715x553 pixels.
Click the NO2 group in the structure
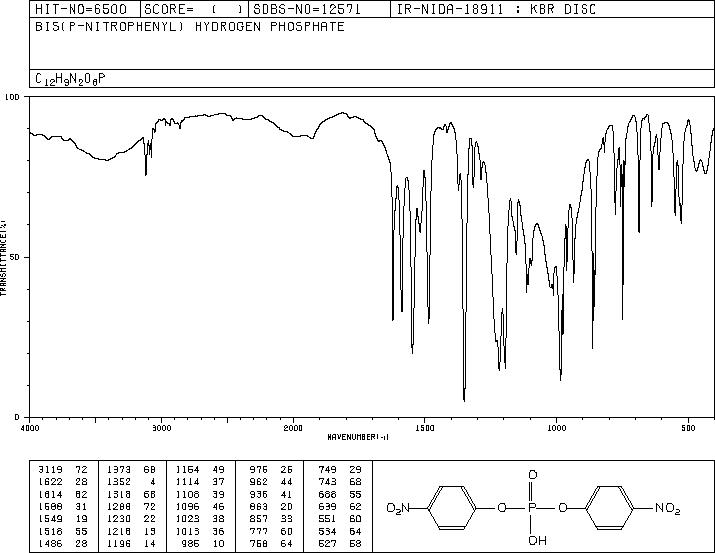[x=668, y=508]
